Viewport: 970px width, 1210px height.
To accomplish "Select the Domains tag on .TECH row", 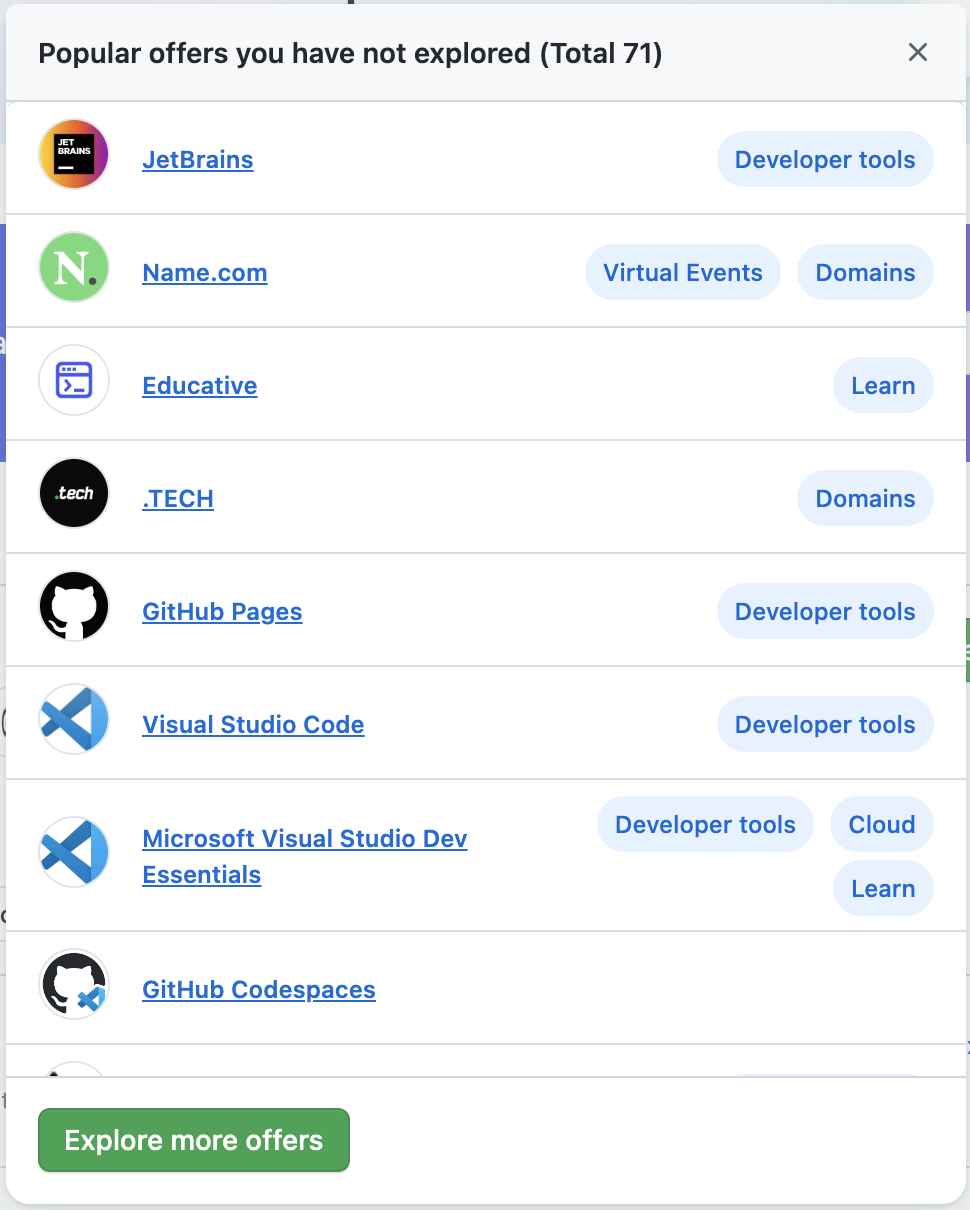I will coord(865,499).
